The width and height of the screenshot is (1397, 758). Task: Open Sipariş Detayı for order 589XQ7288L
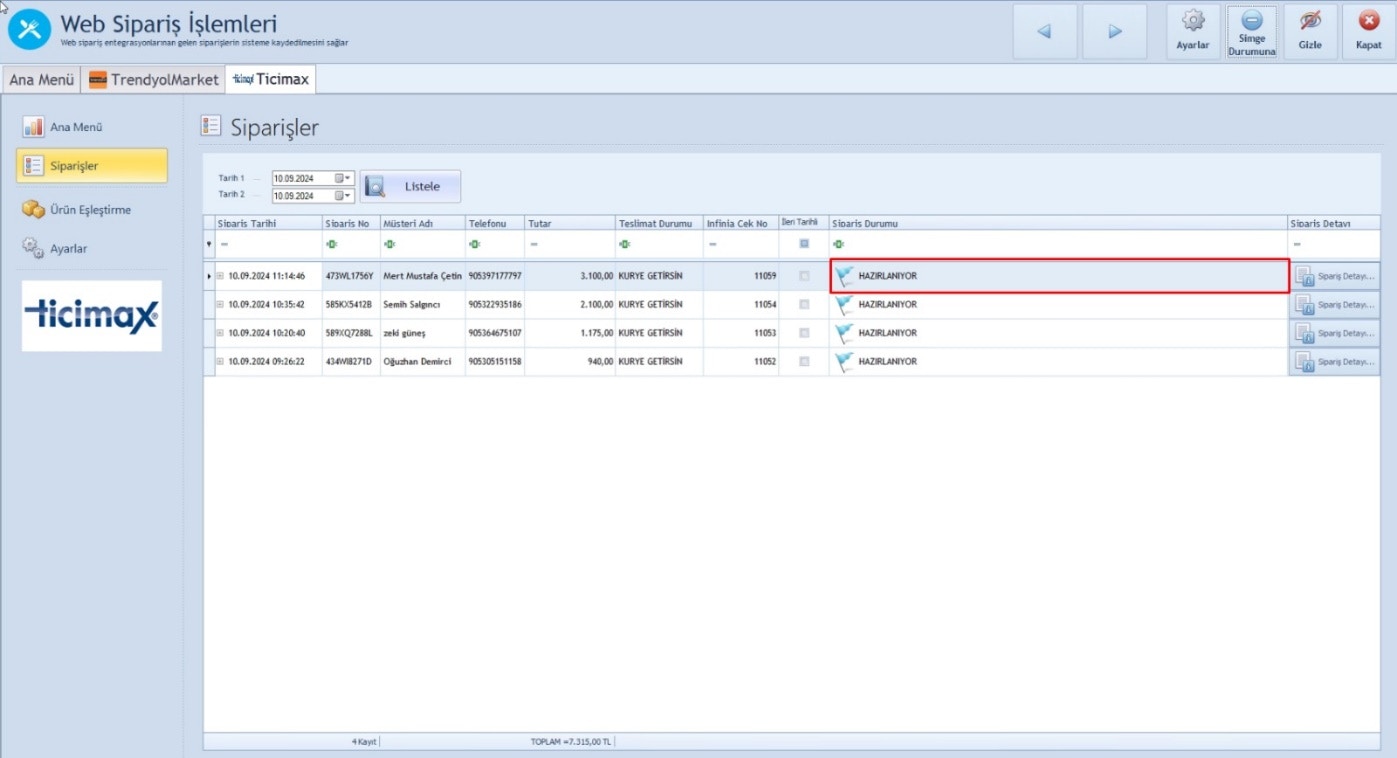1335,333
